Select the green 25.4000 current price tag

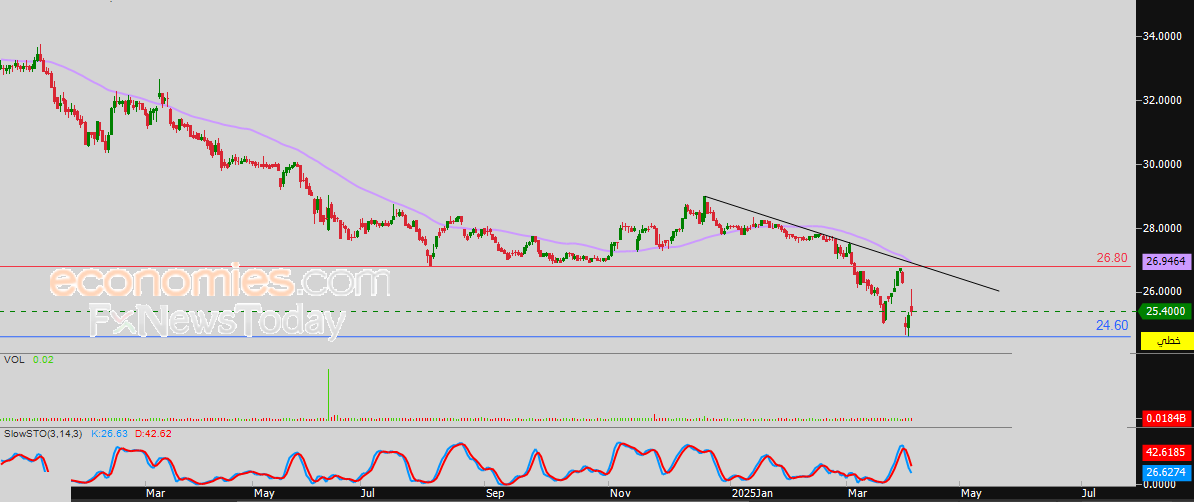tap(1165, 311)
